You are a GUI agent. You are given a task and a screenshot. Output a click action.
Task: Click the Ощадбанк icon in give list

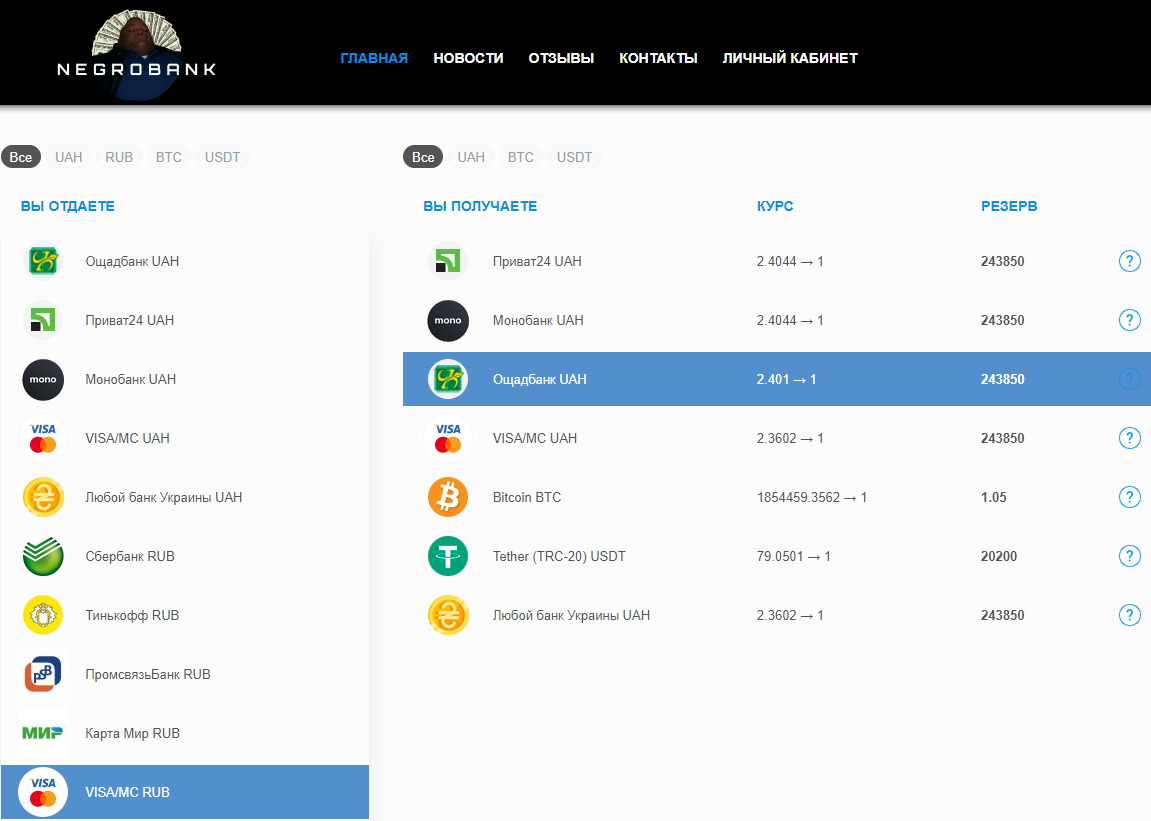click(43, 261)
